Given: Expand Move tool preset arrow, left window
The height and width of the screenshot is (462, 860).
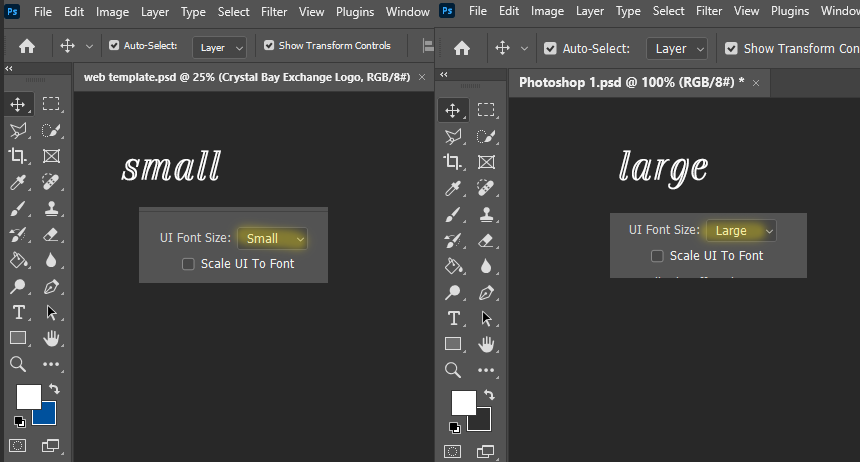Looking at the screenshot, I should pyautogui.click(x=89, y=47).
